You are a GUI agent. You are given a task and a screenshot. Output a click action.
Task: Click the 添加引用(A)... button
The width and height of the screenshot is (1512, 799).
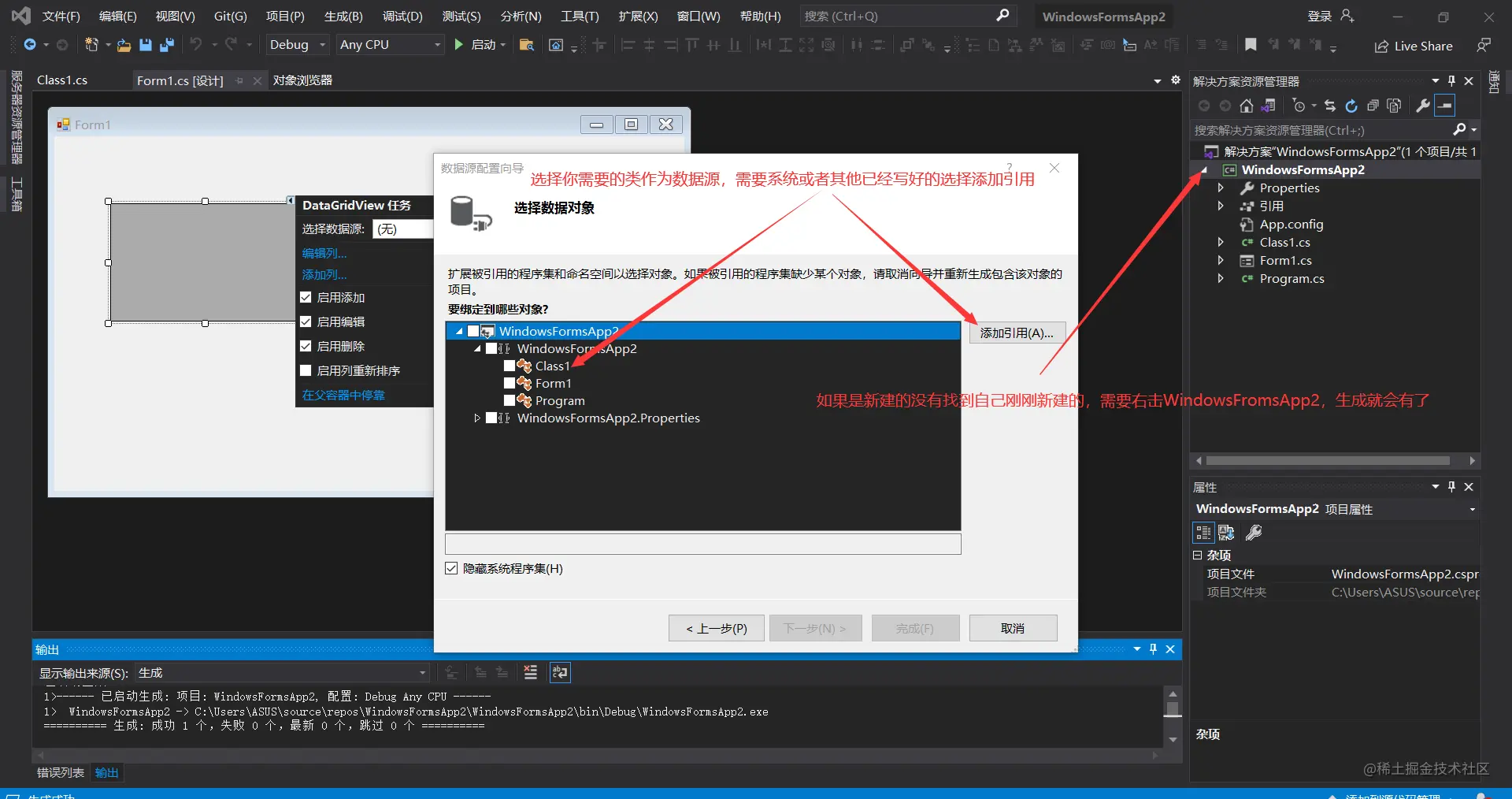point(1017,333)
